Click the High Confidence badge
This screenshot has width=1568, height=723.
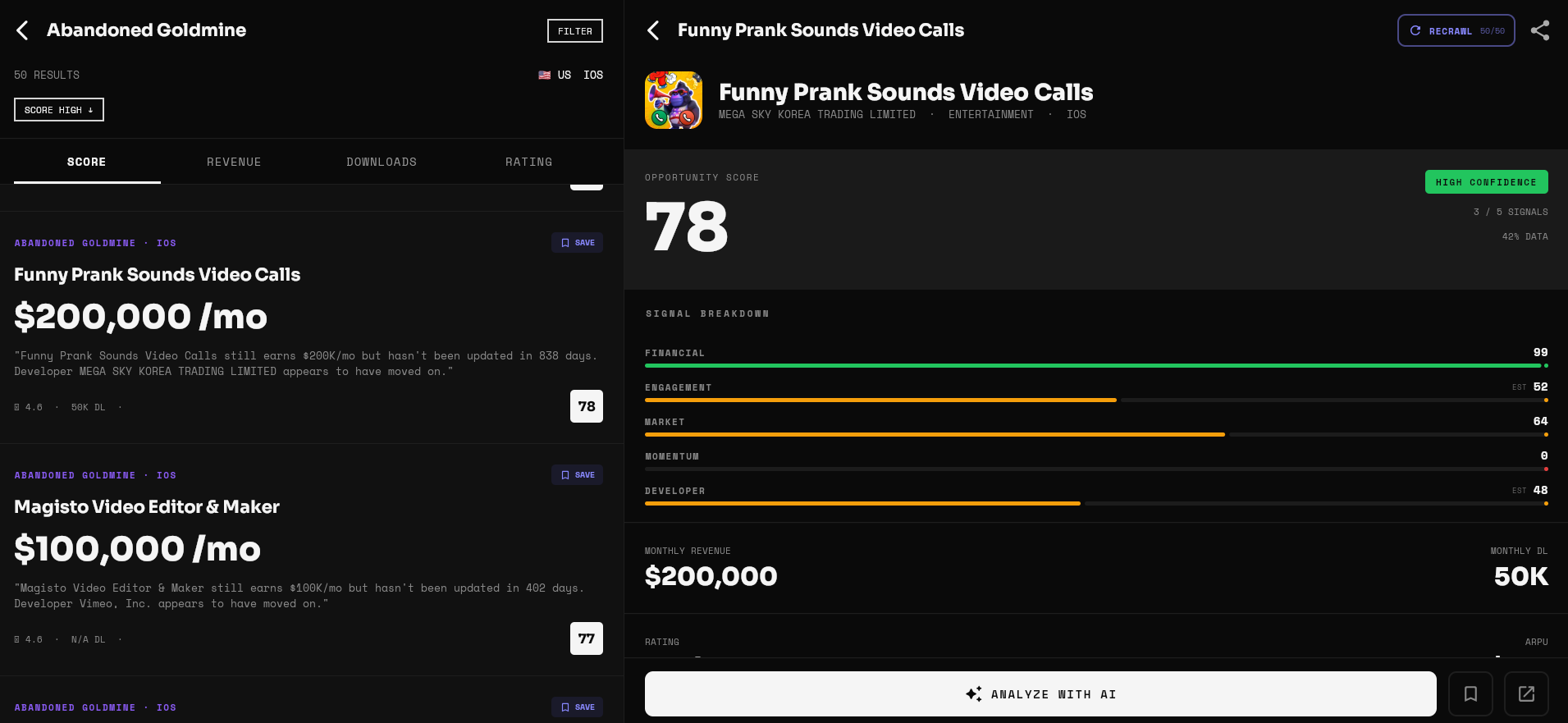coord(1486,182)
